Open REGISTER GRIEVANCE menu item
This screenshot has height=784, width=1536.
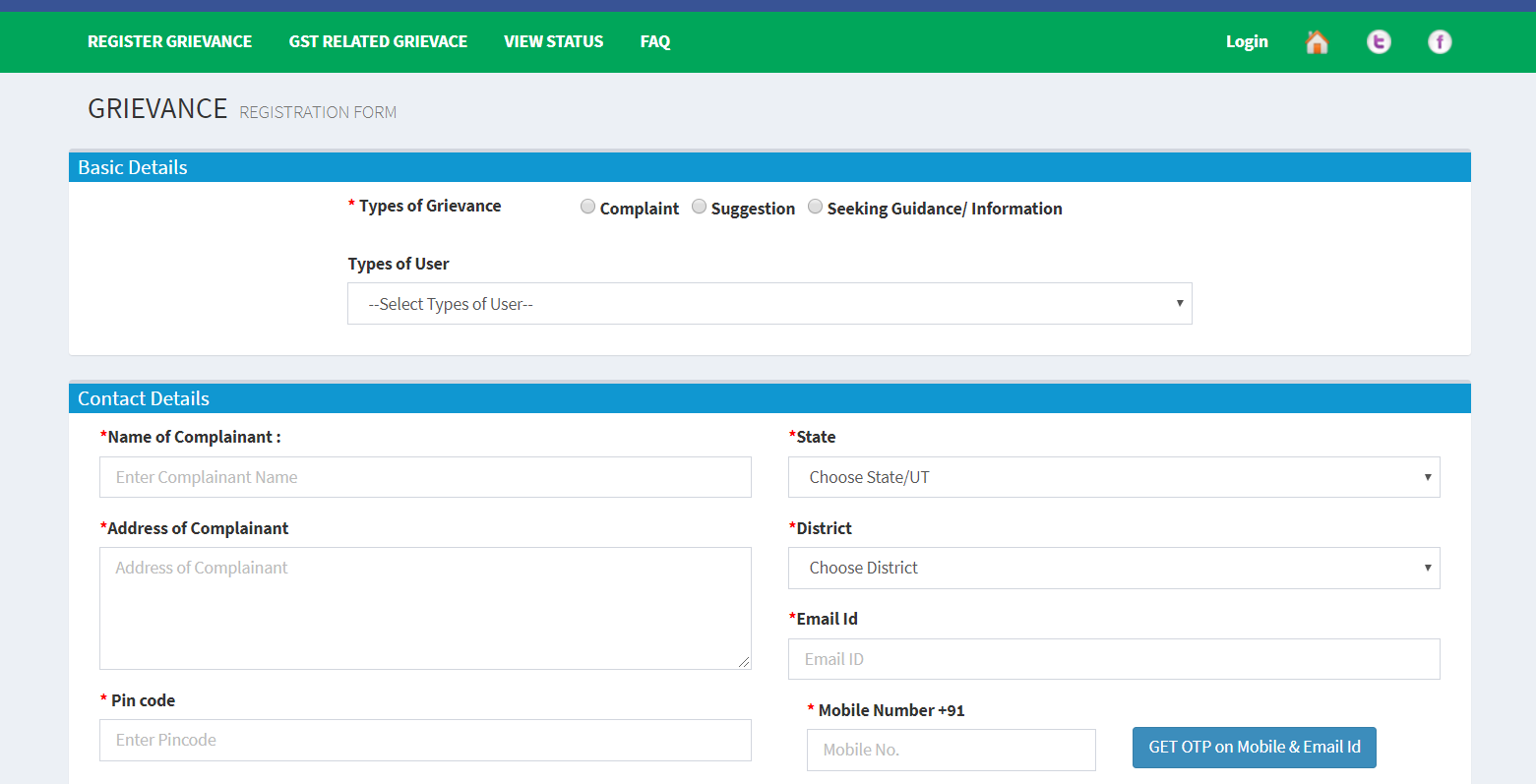pos(169,41)
